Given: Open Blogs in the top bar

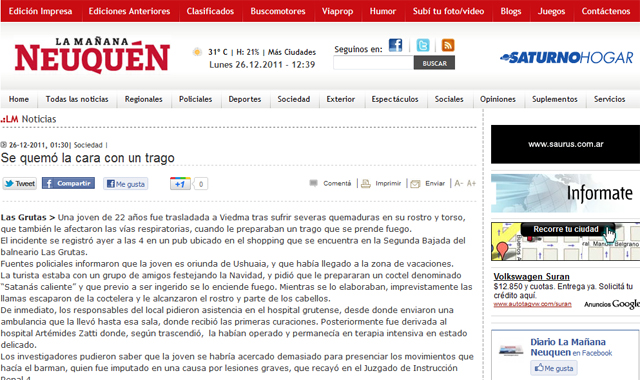Looking at the screenshot, I should (x=511, y=11).
